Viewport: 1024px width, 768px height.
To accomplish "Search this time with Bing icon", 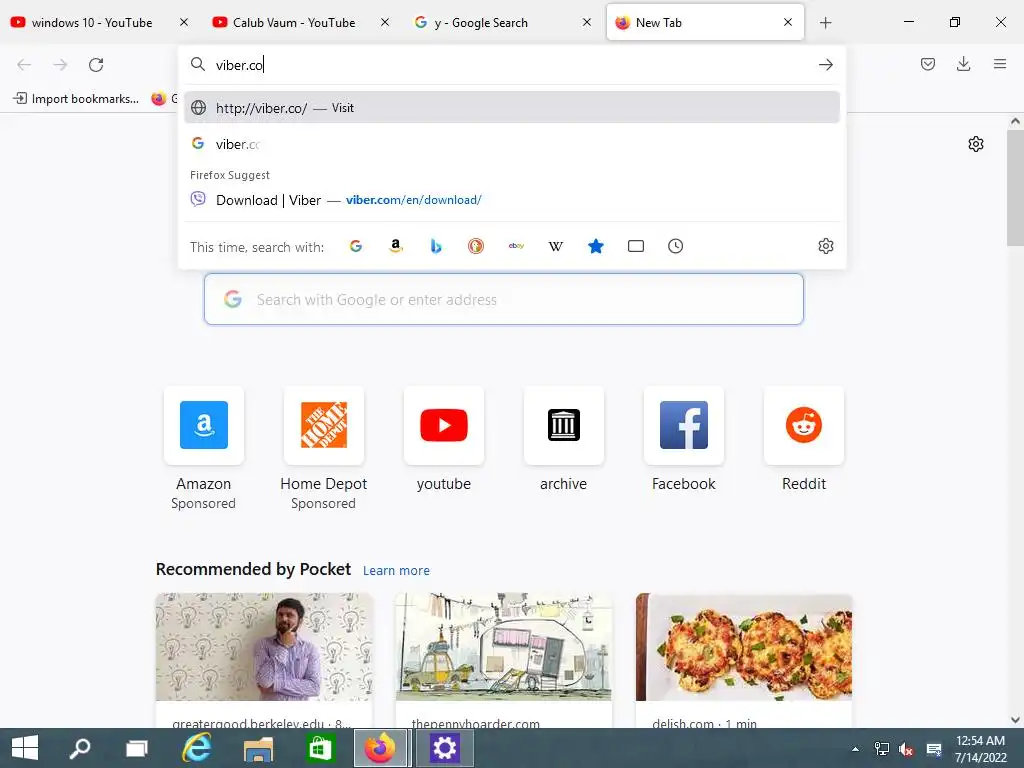I will pyautogui.click(x=436, y=246).
